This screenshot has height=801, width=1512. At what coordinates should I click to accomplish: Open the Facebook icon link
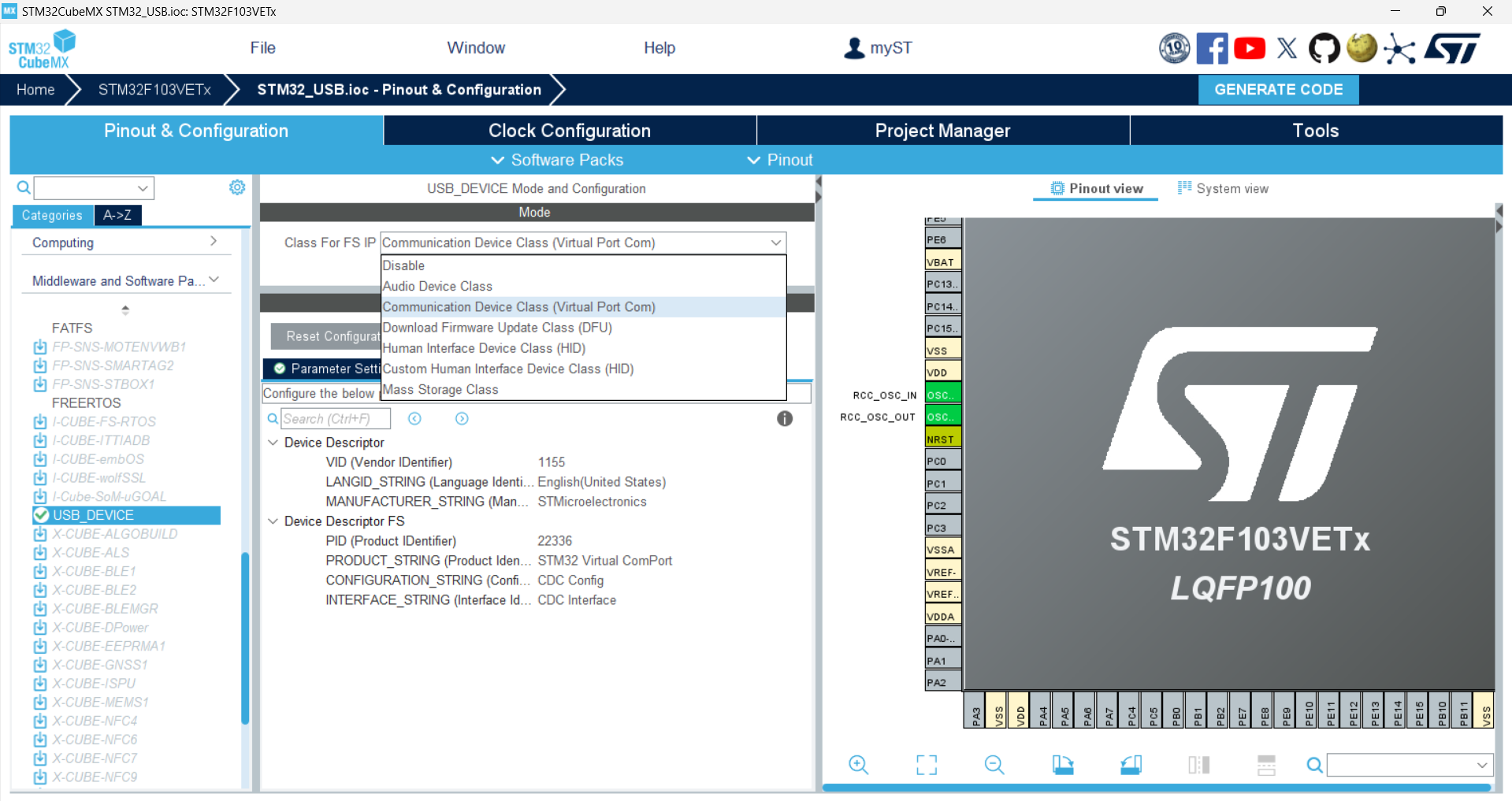[x=1212, y=48]
